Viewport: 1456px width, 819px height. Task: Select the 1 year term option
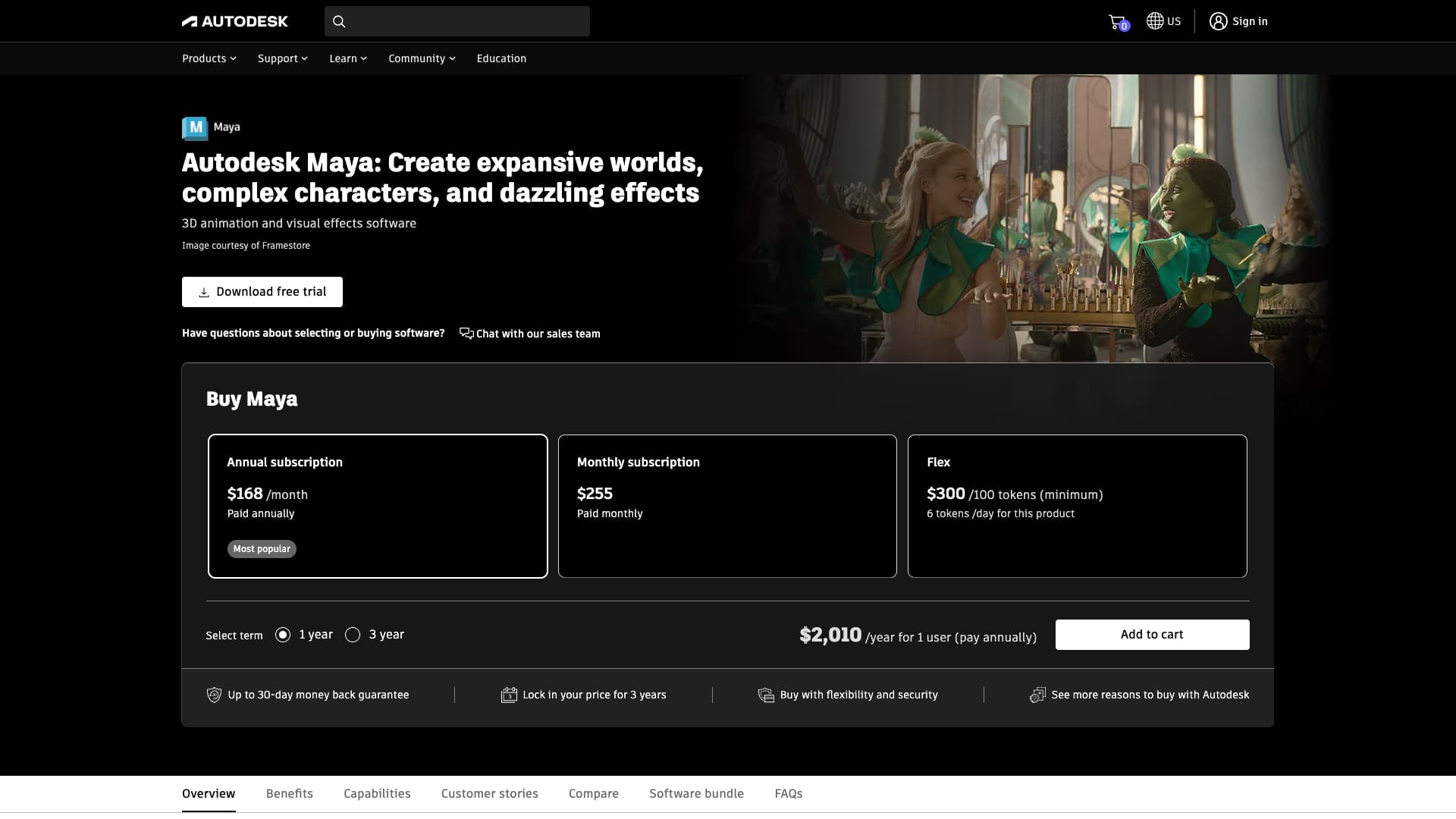283,635
